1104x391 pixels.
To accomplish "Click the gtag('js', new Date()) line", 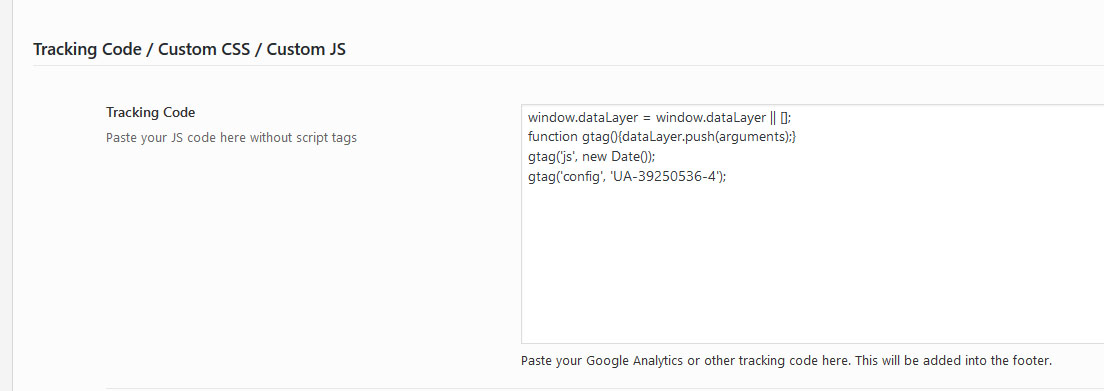I will pos(591,156).
